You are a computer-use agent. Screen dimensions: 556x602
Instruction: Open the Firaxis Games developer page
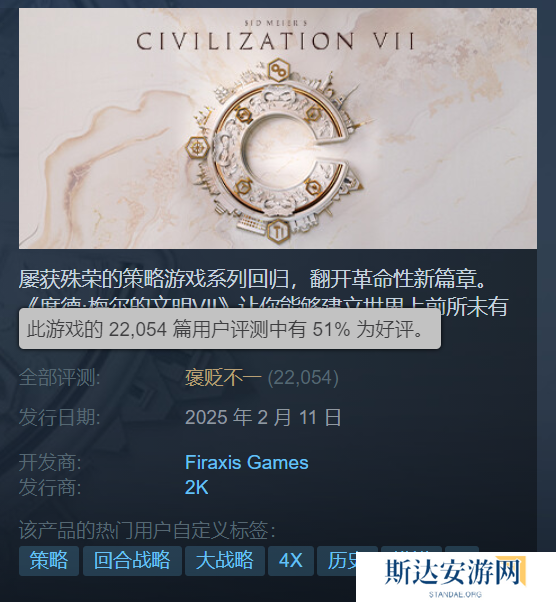point(247,463)
